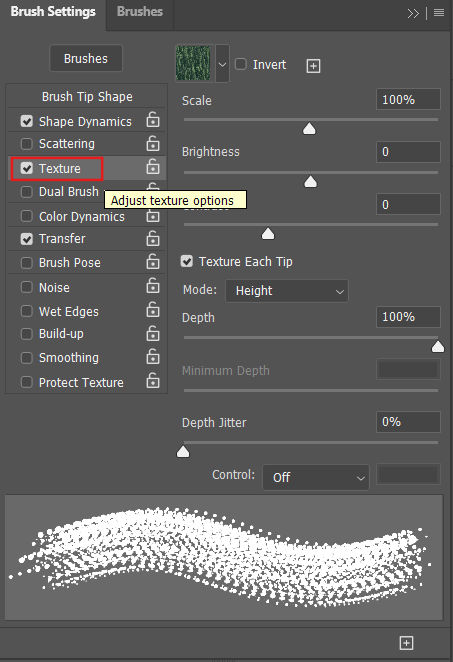Screen dimensions: 453x662
Task: Adjust the Depth slider handle
Action: pos(438,347)
